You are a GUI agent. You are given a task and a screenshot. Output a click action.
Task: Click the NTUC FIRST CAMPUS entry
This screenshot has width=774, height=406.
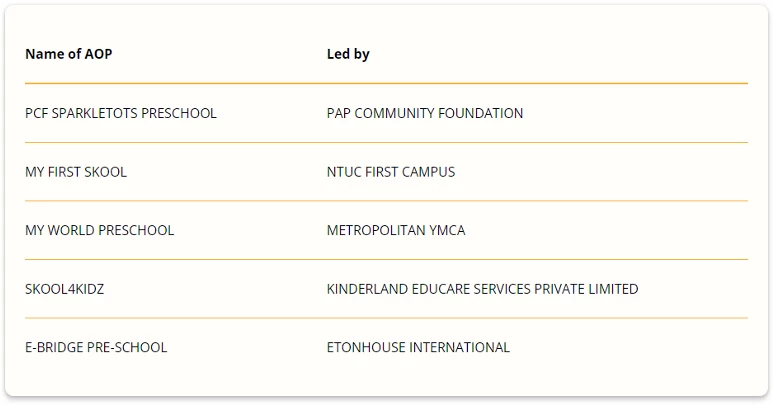click(x=391, y=172)
